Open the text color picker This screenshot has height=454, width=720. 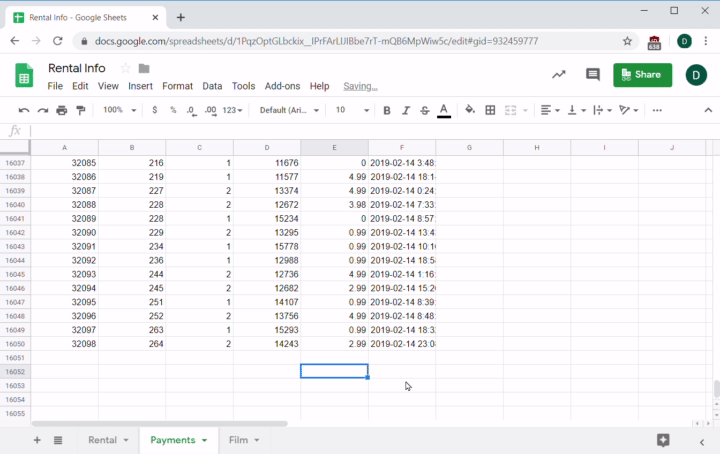444,110
